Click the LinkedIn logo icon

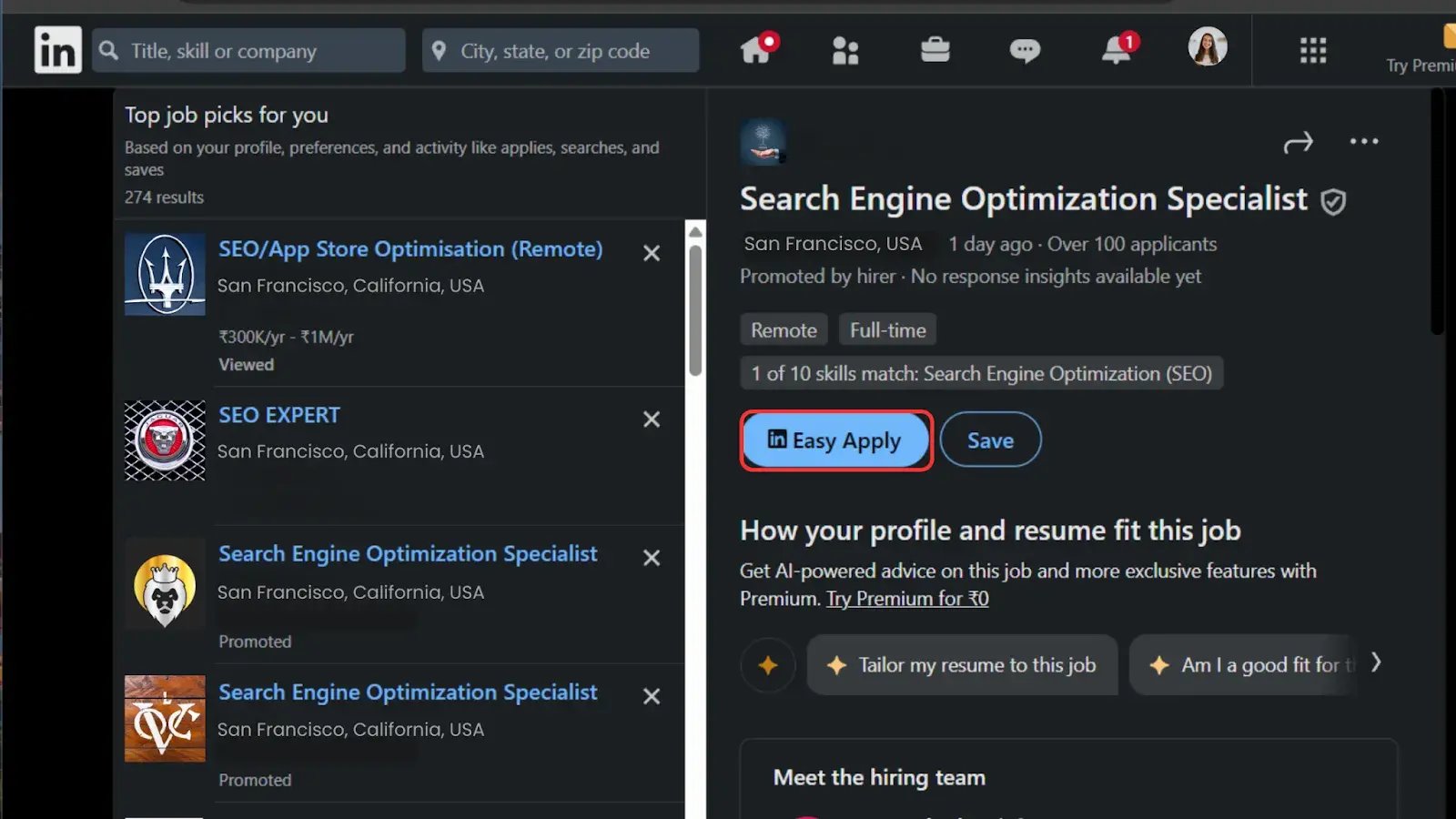57,50
